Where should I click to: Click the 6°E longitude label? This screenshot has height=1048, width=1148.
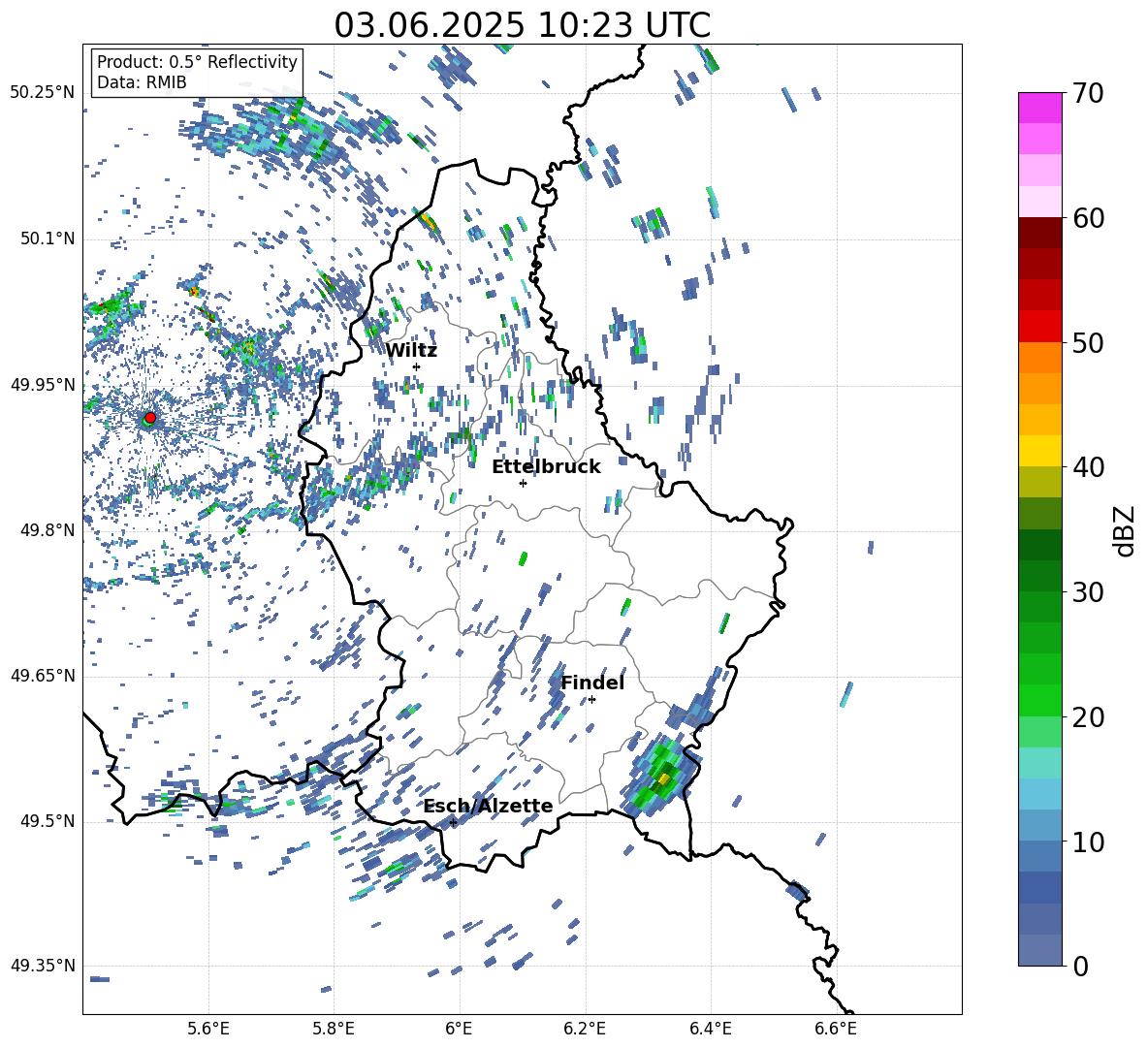pyautogui.click(x=459, y=1029)
